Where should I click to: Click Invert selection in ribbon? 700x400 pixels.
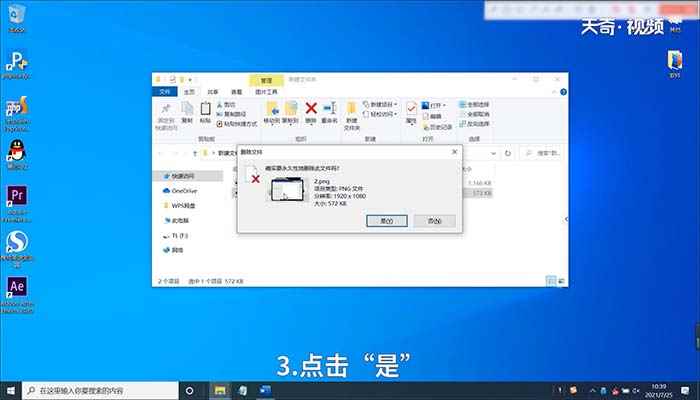[474, 124]
